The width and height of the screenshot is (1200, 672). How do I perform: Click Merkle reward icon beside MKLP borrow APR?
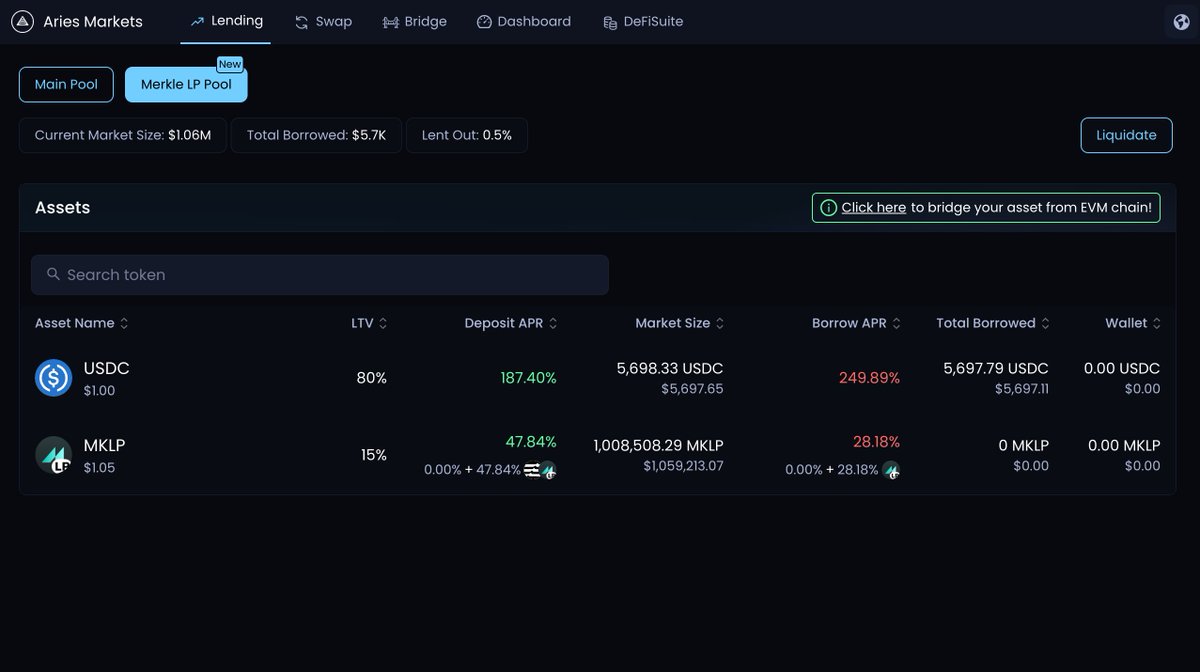pos(891,470)
